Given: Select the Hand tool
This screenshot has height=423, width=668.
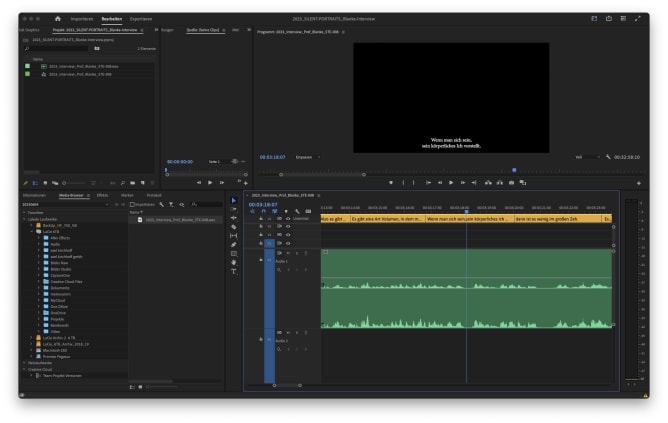Looking at the screenshot, I should pyautogui.click(x=234, y=263).
